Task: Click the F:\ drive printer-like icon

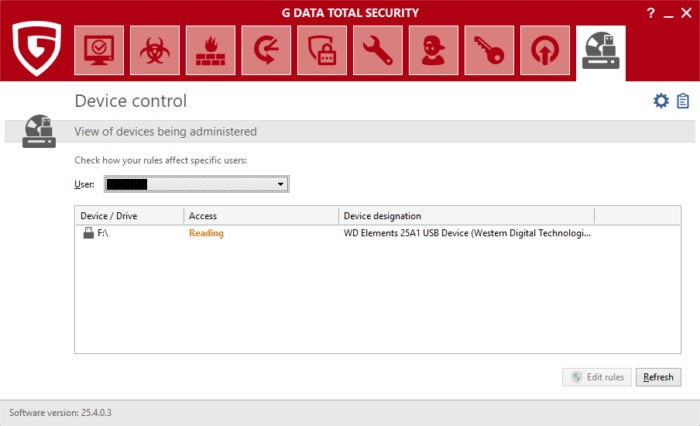Action: (88, 233)
